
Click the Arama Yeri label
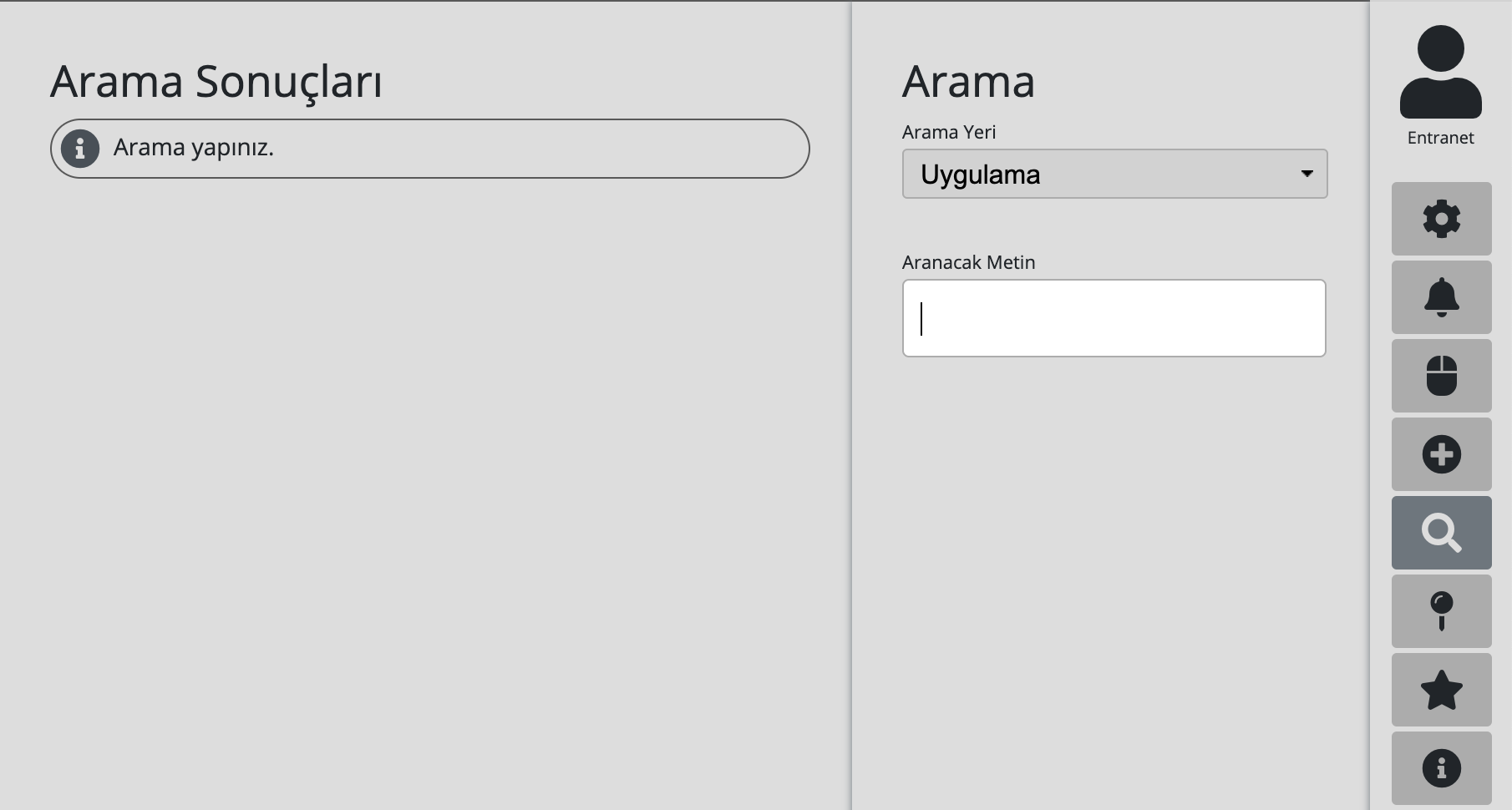tap(949, 132)
